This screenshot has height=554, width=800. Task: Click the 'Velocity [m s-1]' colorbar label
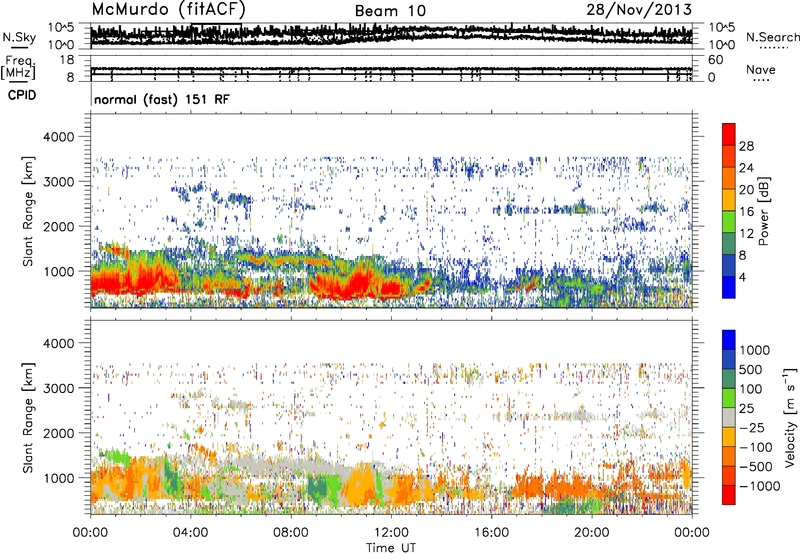click(x=790, y=417)
